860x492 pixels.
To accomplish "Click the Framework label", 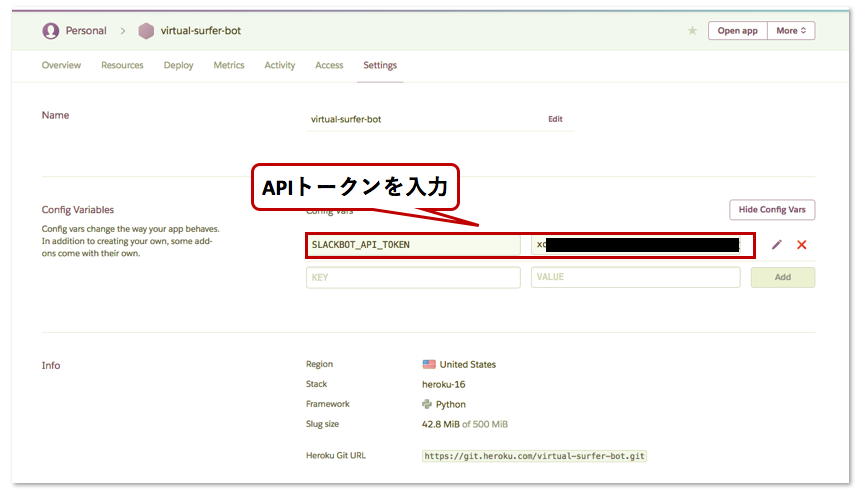I will tap(327, 404).
